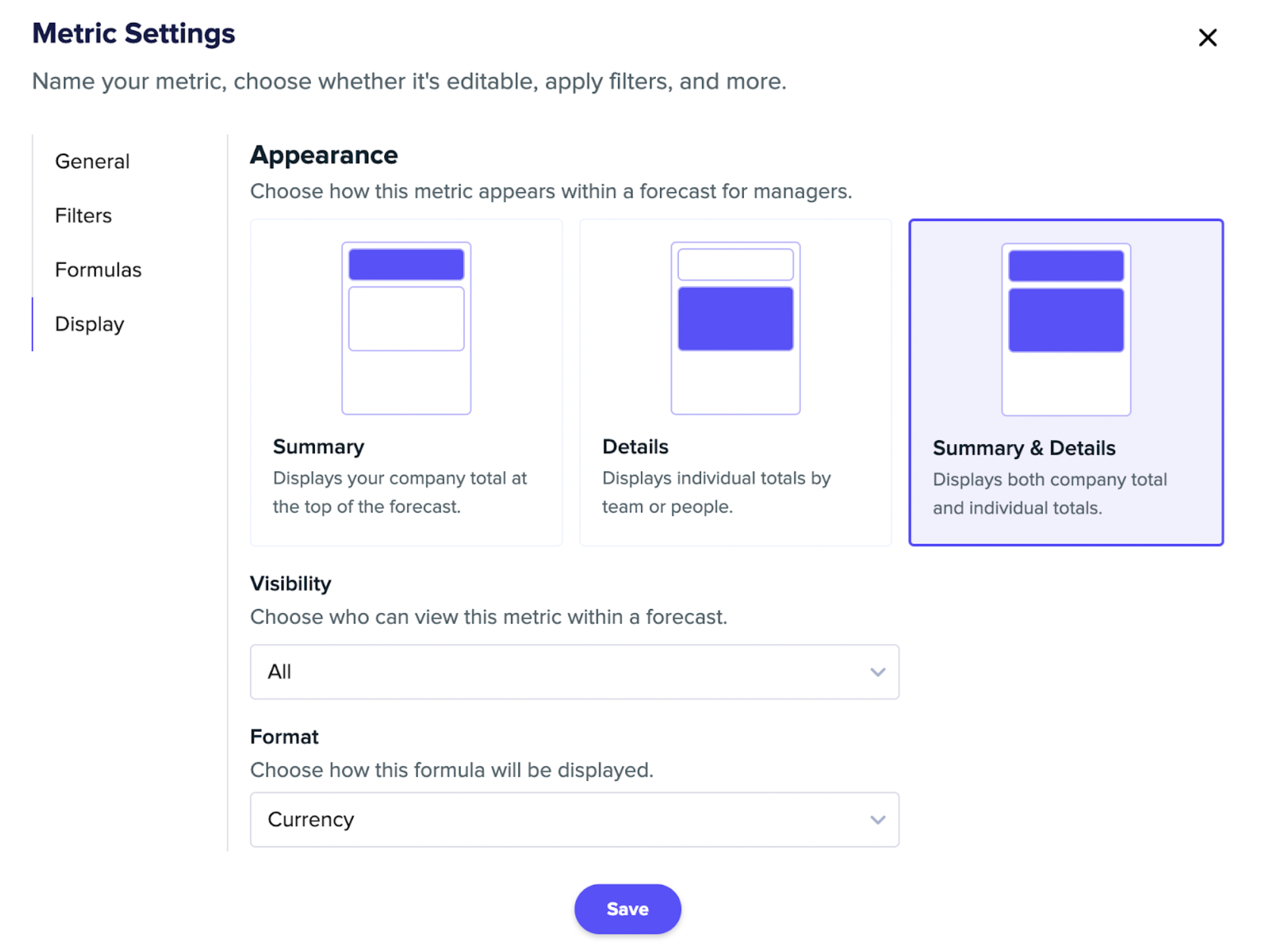1265x952 pixels.
Task: Click the Summary layout illustration icon
Action: pyautogui.click(x=406, y=328)
